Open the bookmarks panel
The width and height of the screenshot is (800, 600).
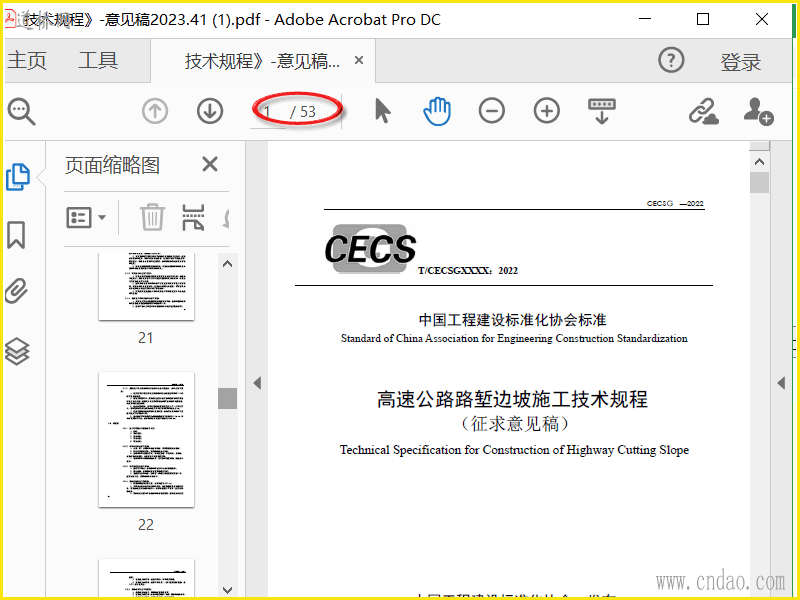[16, 235]
